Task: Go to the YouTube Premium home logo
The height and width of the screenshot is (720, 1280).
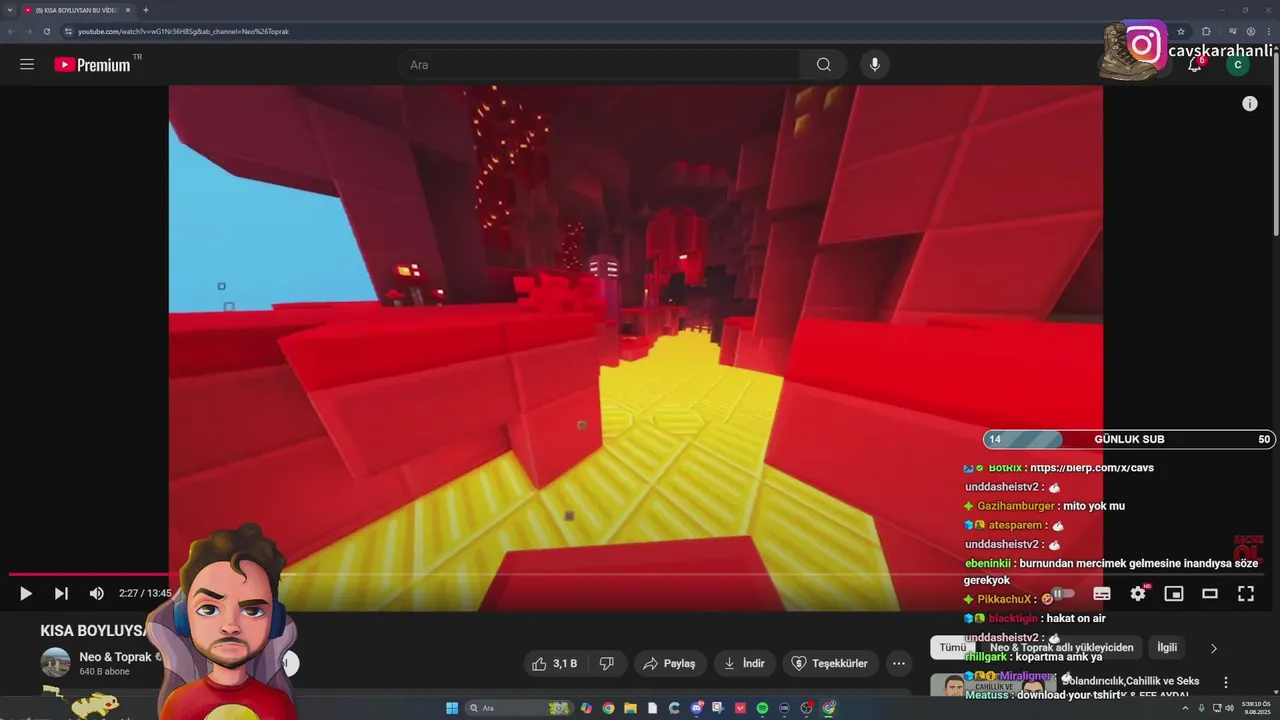Action: pyautogui.click(x=92, y=65)
